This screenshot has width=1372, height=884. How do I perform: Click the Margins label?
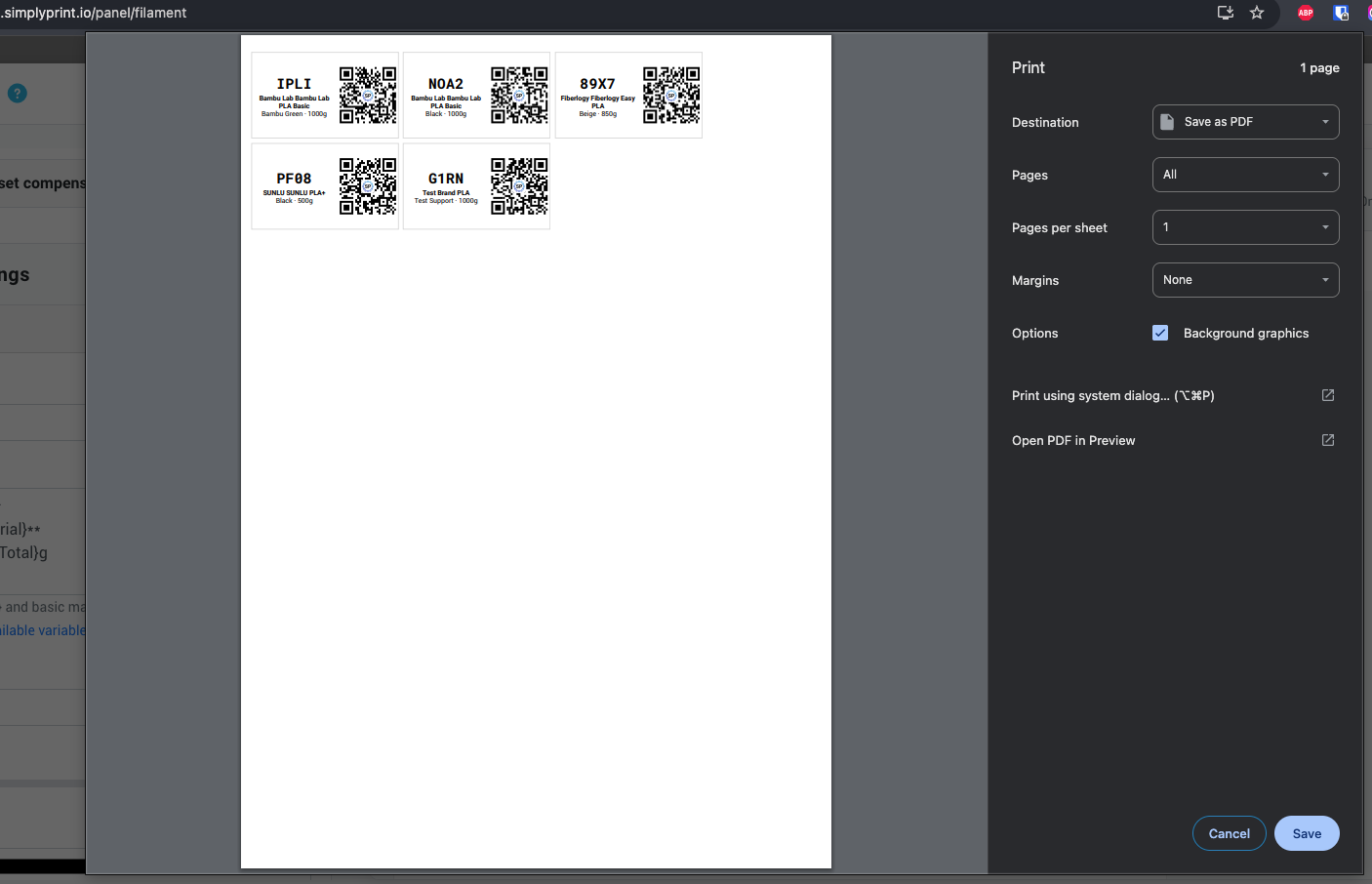tap(1035, 280)
